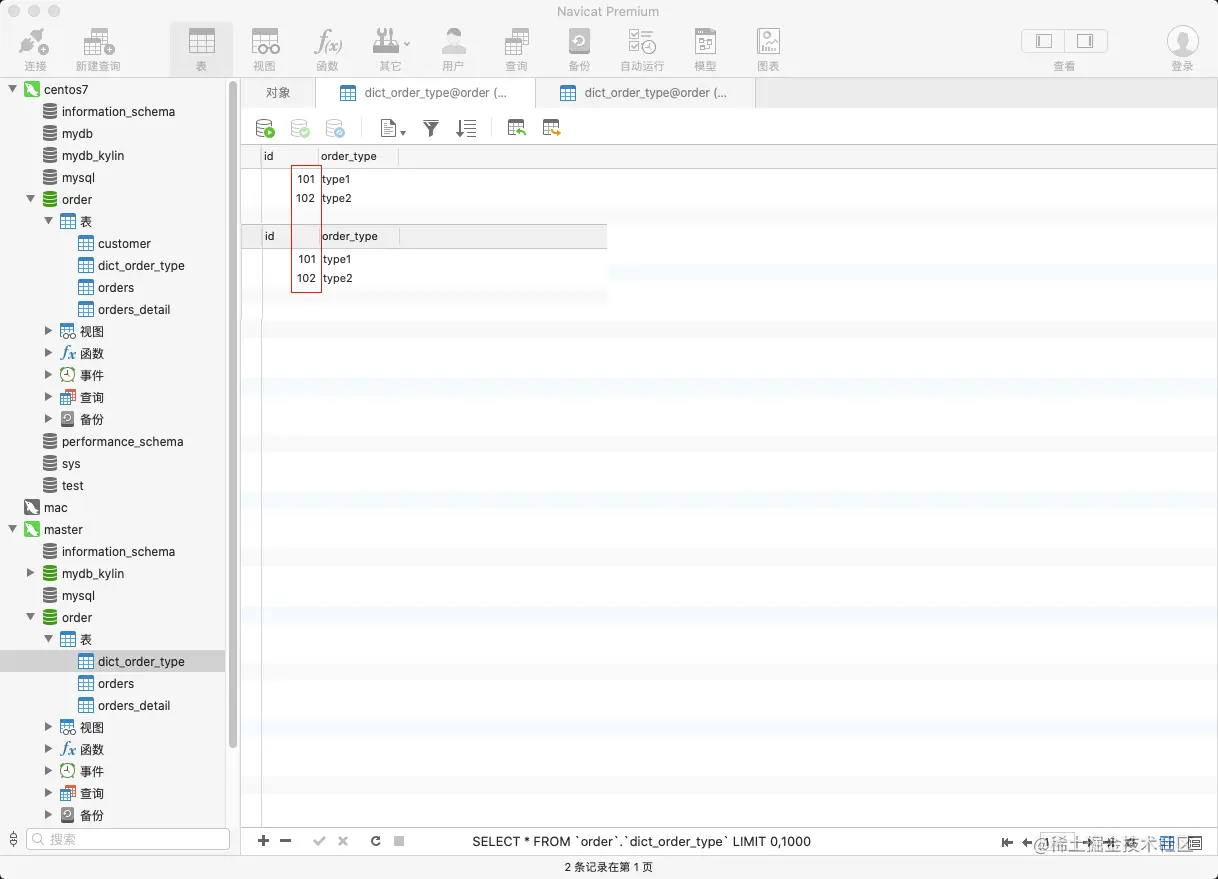Select orders_detail under centos7 order database
Viewport: 1218px width, 879px height.
click(x=134, y=309)
